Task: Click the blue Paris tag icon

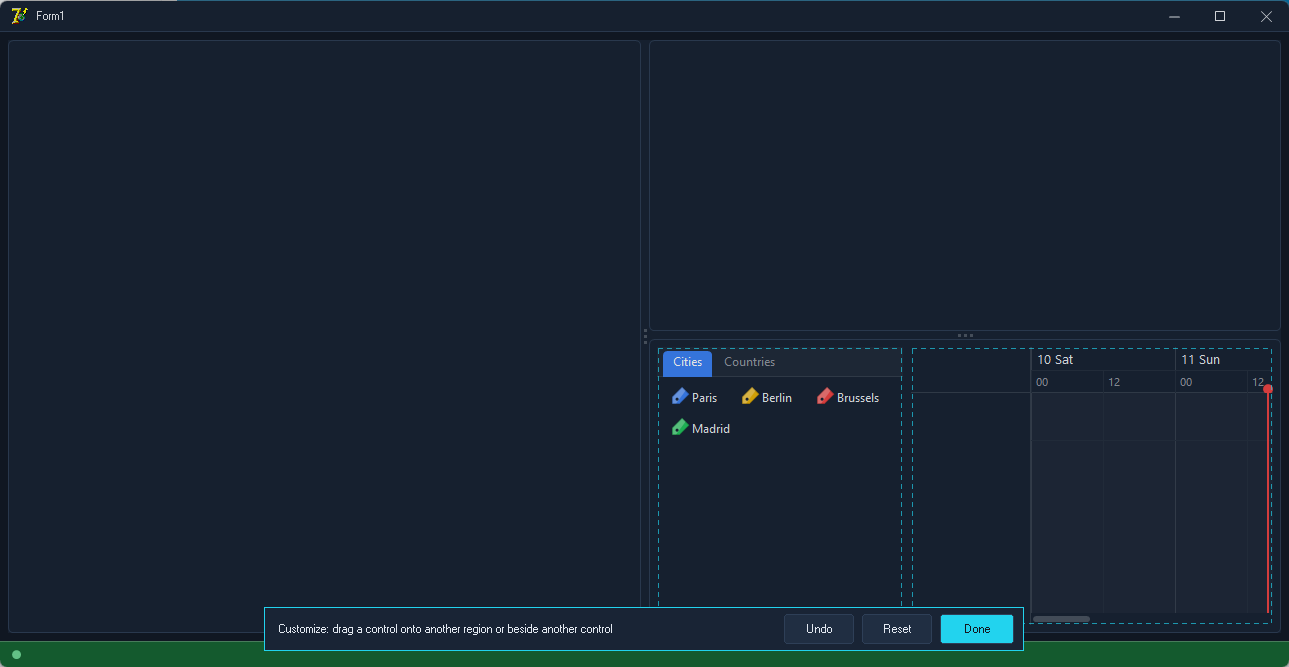Action: [680, 397]
